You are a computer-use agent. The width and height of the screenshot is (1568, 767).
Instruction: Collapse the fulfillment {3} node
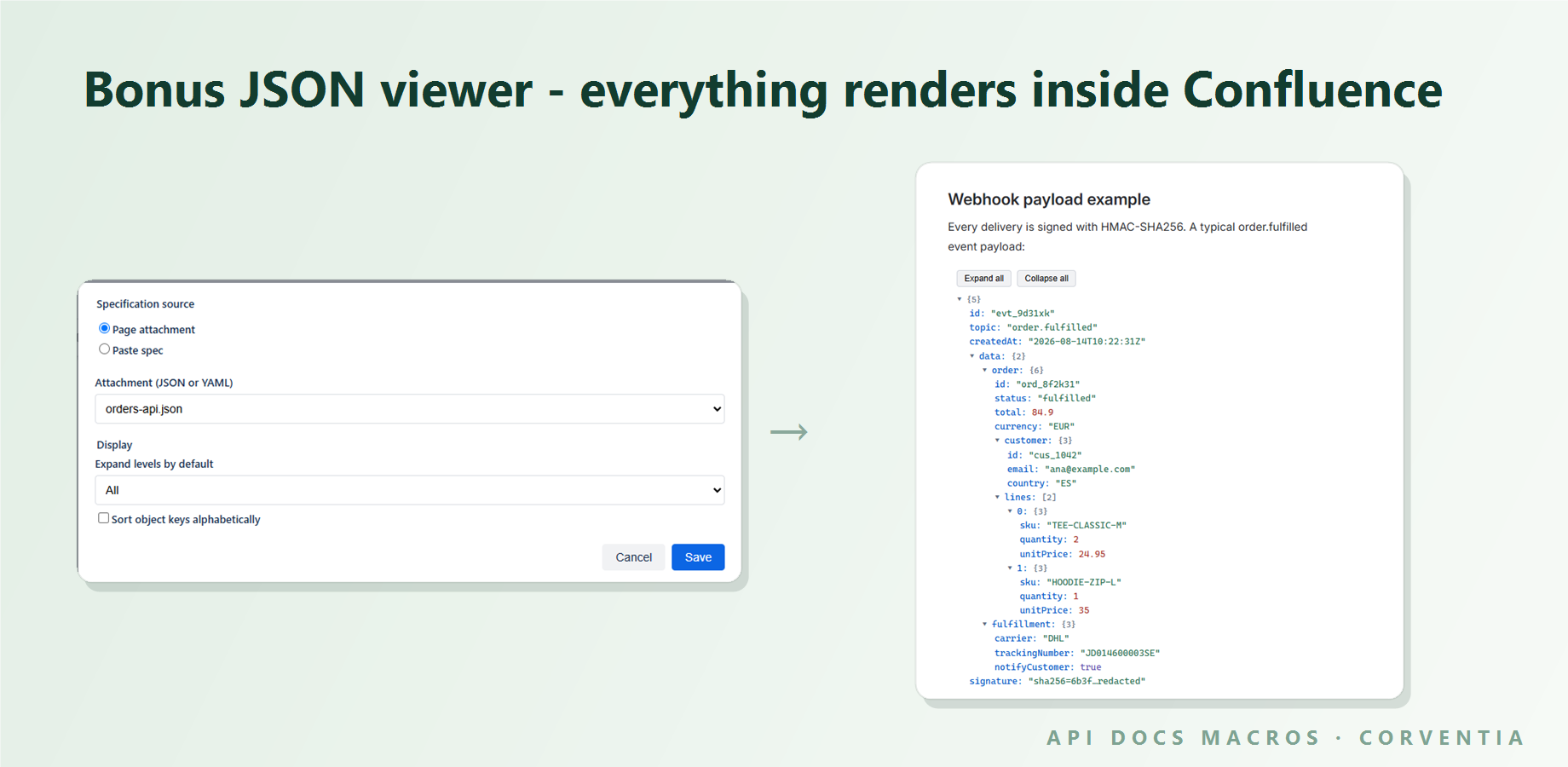pos(985,624)
